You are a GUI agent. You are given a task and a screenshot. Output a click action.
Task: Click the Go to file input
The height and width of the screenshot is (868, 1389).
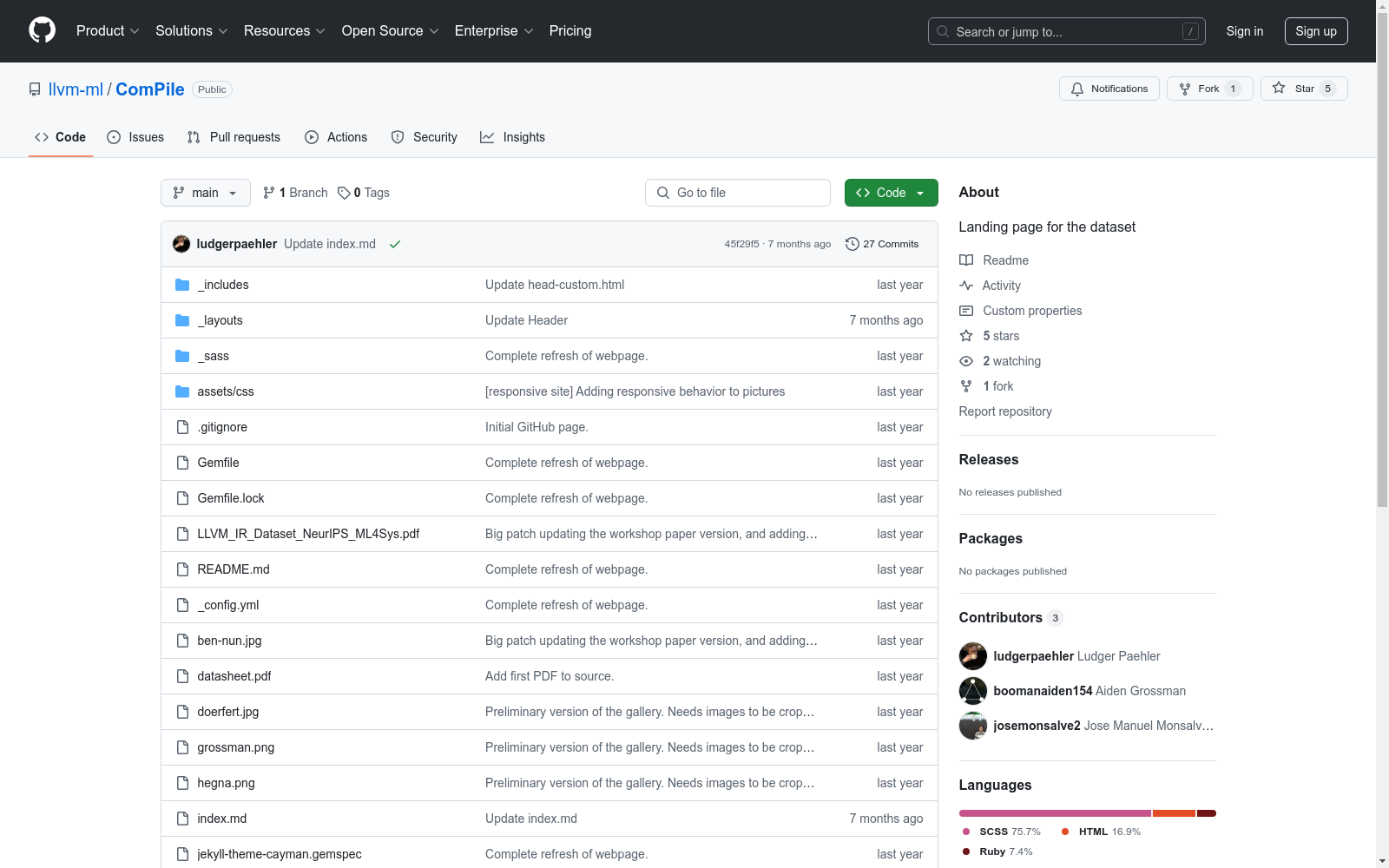[738, 193]
